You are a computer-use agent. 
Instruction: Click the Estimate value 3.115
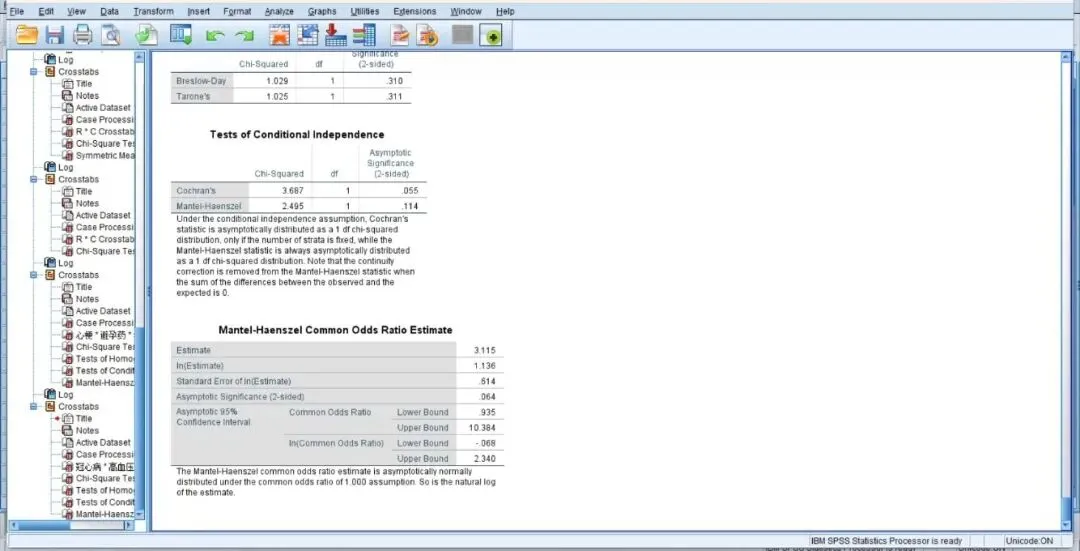(485, 350)
